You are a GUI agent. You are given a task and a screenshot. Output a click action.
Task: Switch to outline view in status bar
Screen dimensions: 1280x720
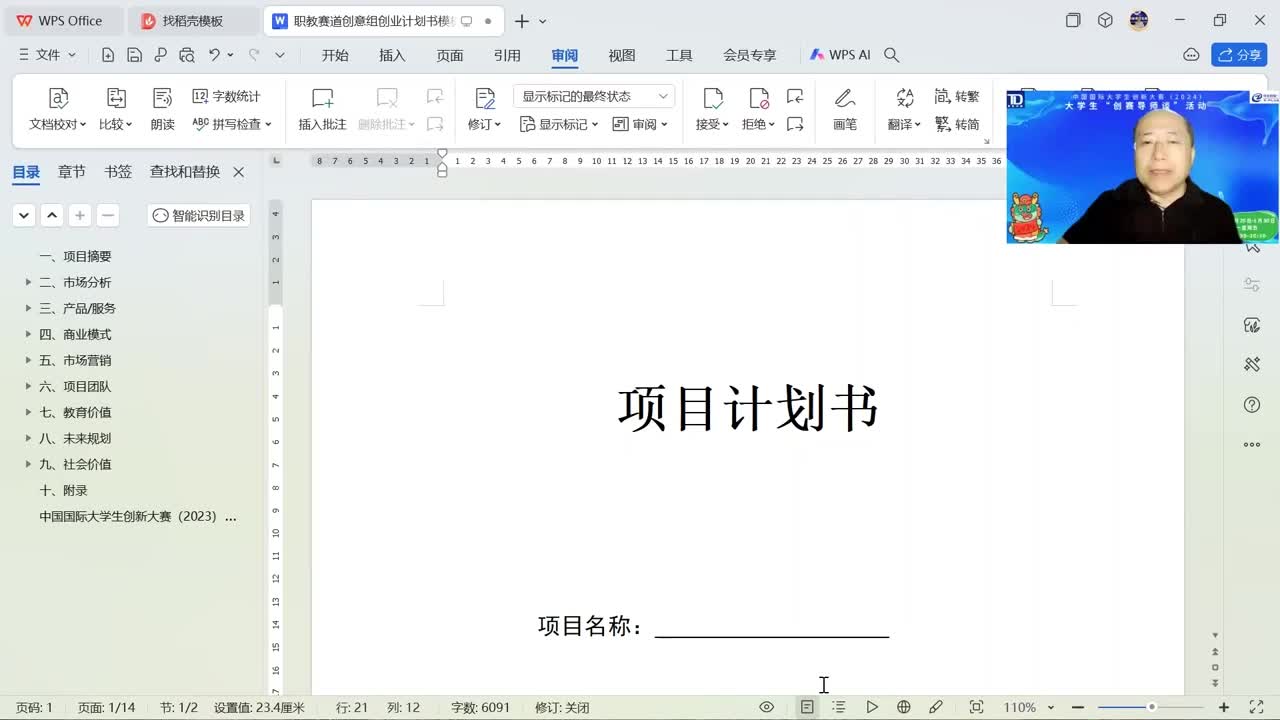[839, 707]
